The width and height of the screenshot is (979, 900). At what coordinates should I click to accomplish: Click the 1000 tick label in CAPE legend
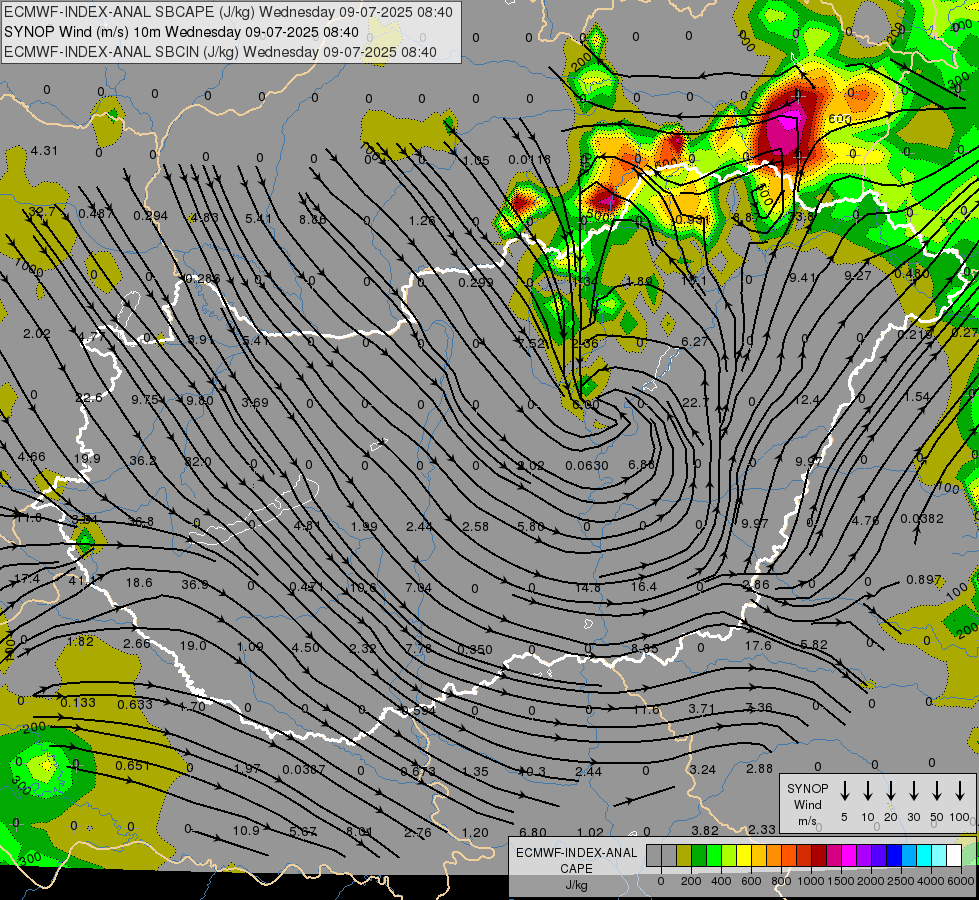(811, 881)
